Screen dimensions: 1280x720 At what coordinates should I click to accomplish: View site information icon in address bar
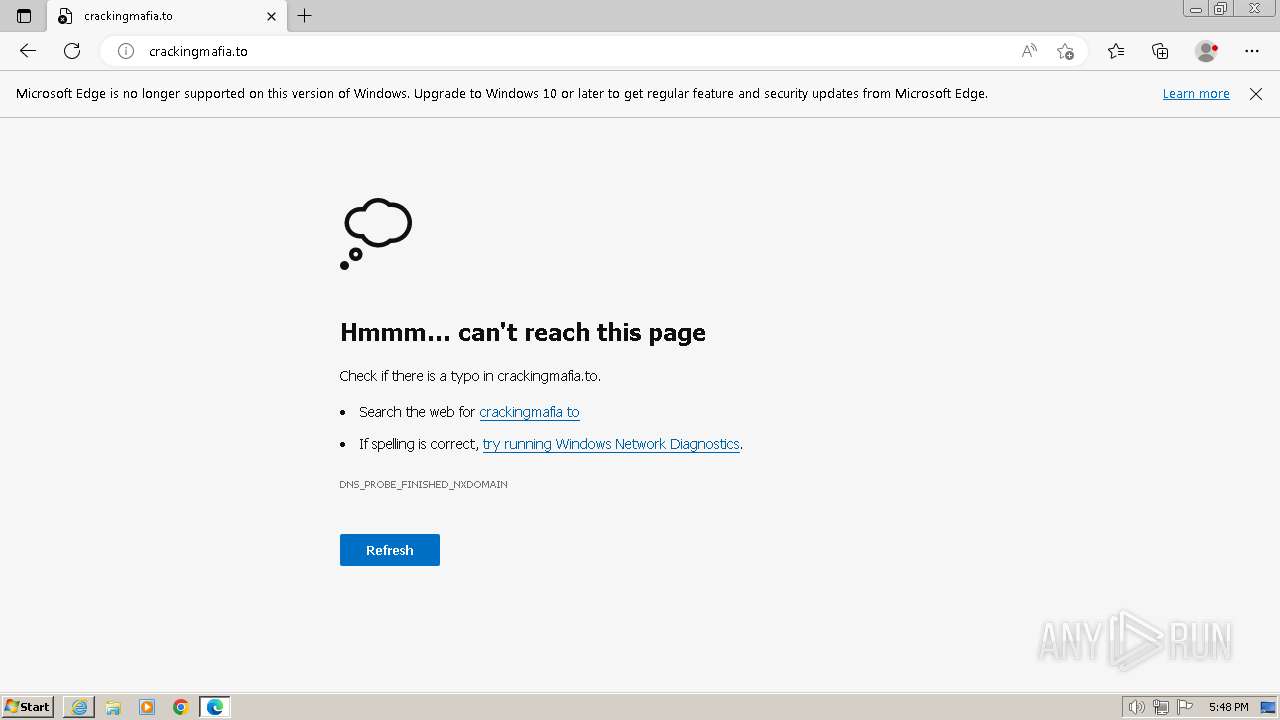(126, 51)
